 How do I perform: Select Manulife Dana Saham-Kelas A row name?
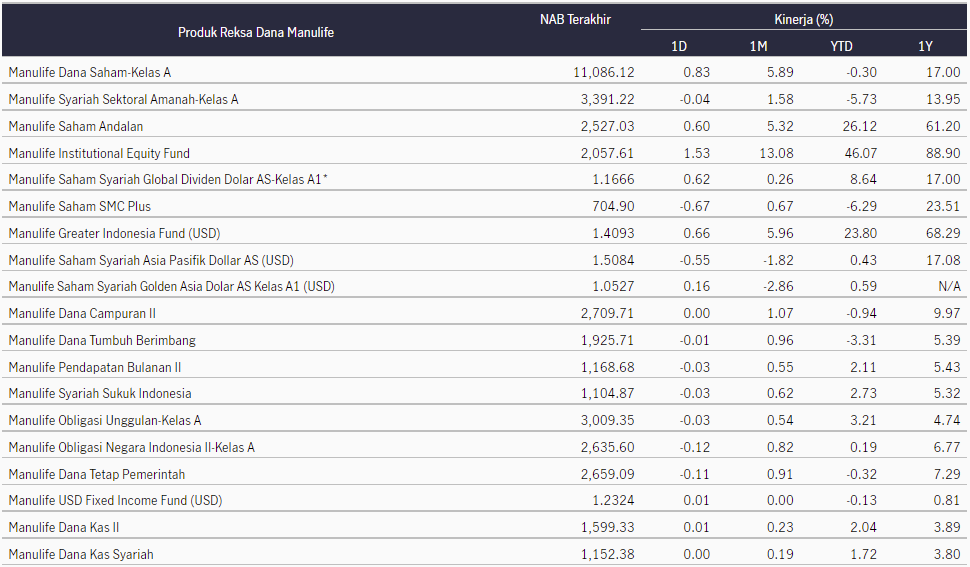coord(90,72)
